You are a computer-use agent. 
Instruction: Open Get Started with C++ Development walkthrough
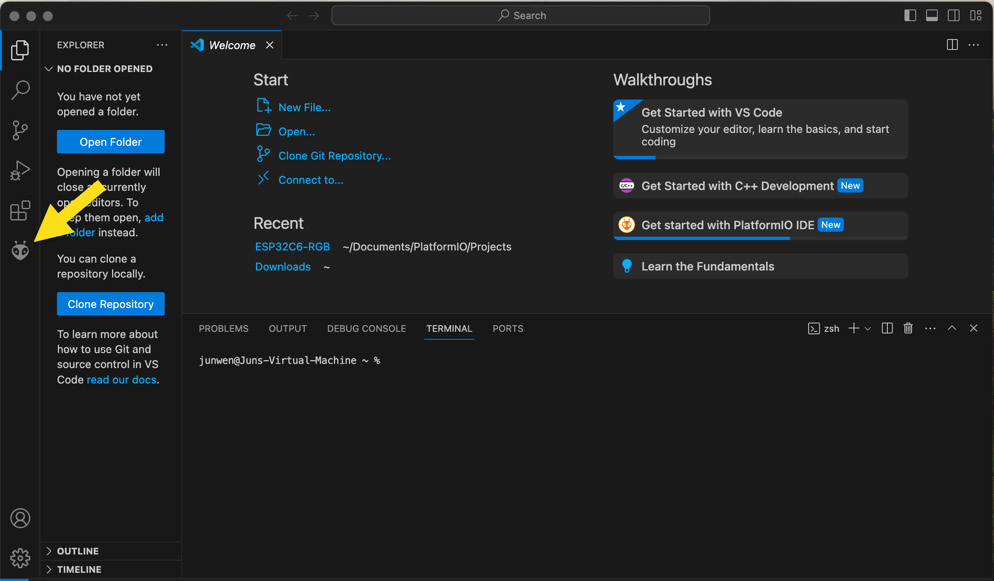(x=760, y=186)
